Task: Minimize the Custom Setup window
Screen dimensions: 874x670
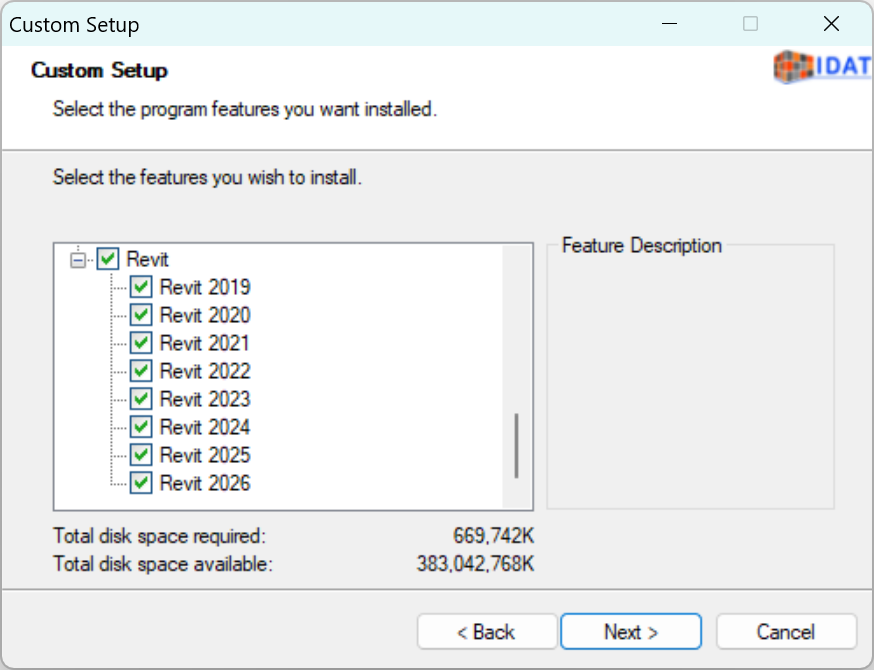Action: click(x=669, y=24)
